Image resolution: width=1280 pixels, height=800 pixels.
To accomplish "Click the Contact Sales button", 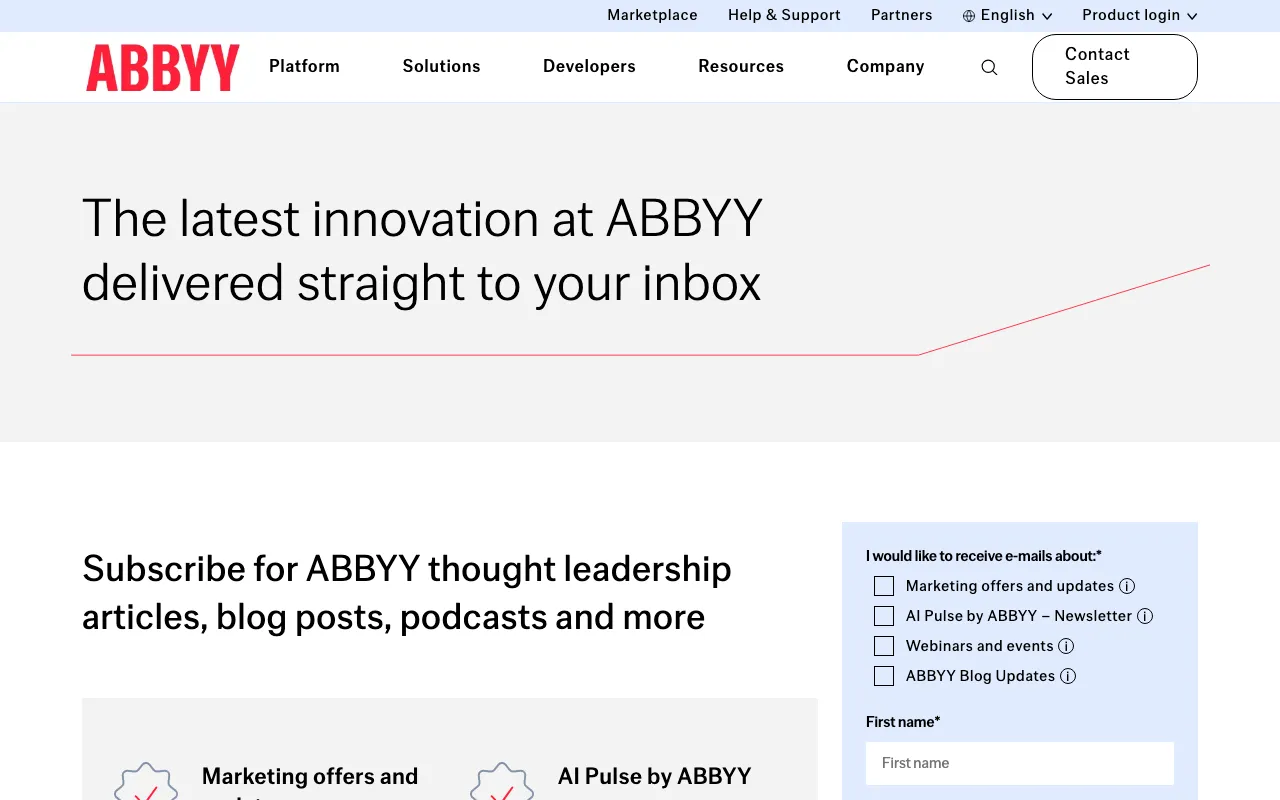I will click(1115, 67).
